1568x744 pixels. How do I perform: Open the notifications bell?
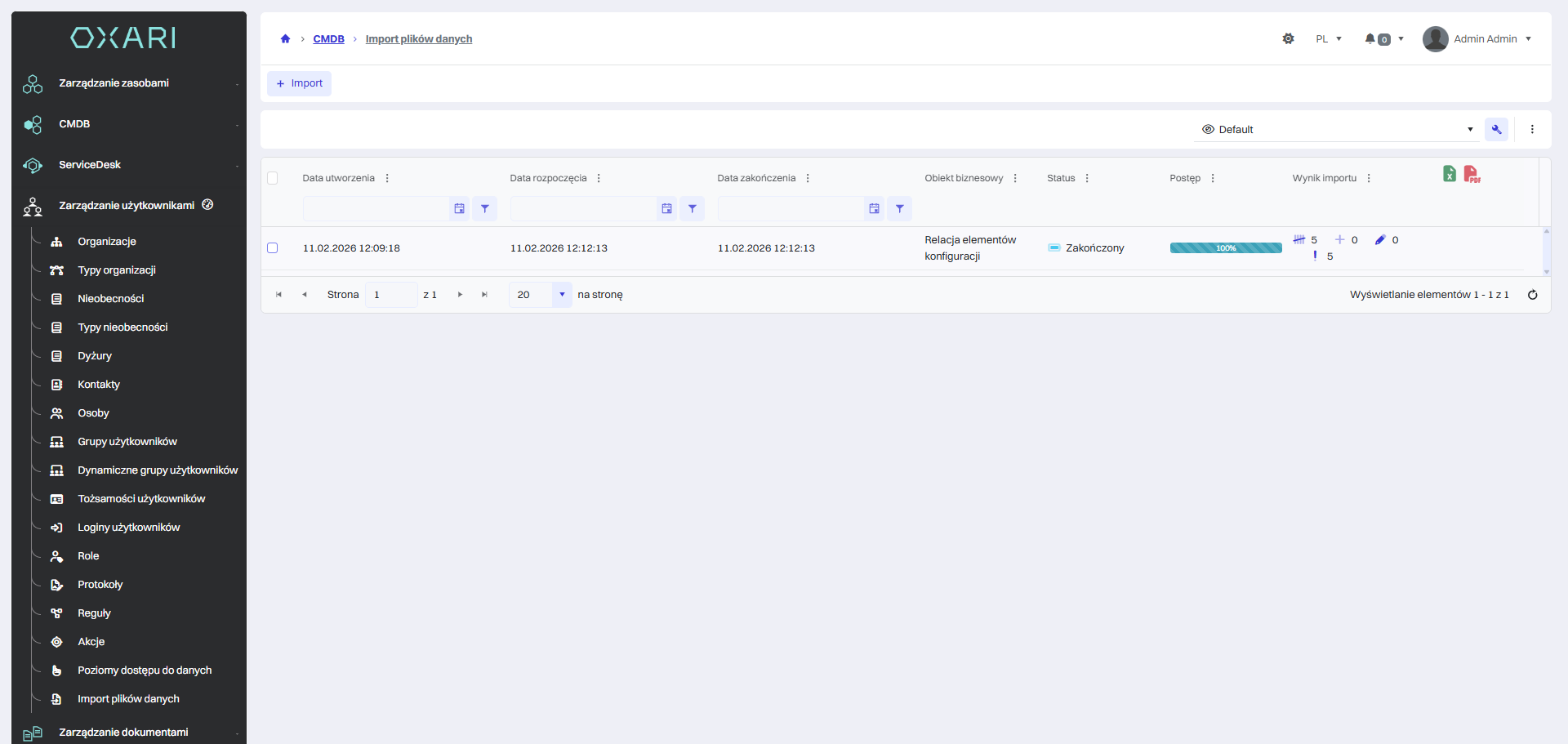[x=1370, y=39]
